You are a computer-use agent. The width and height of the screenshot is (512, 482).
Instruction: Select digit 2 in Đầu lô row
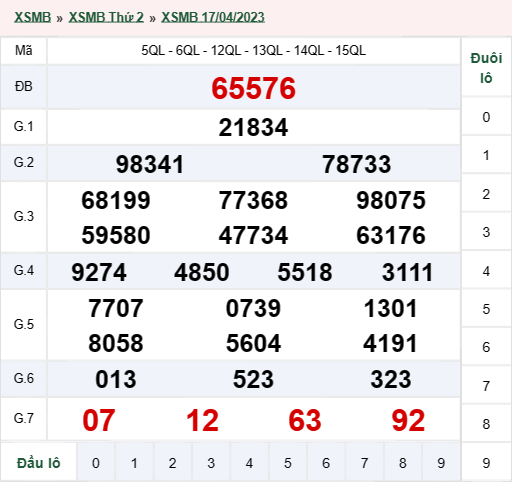172,463
